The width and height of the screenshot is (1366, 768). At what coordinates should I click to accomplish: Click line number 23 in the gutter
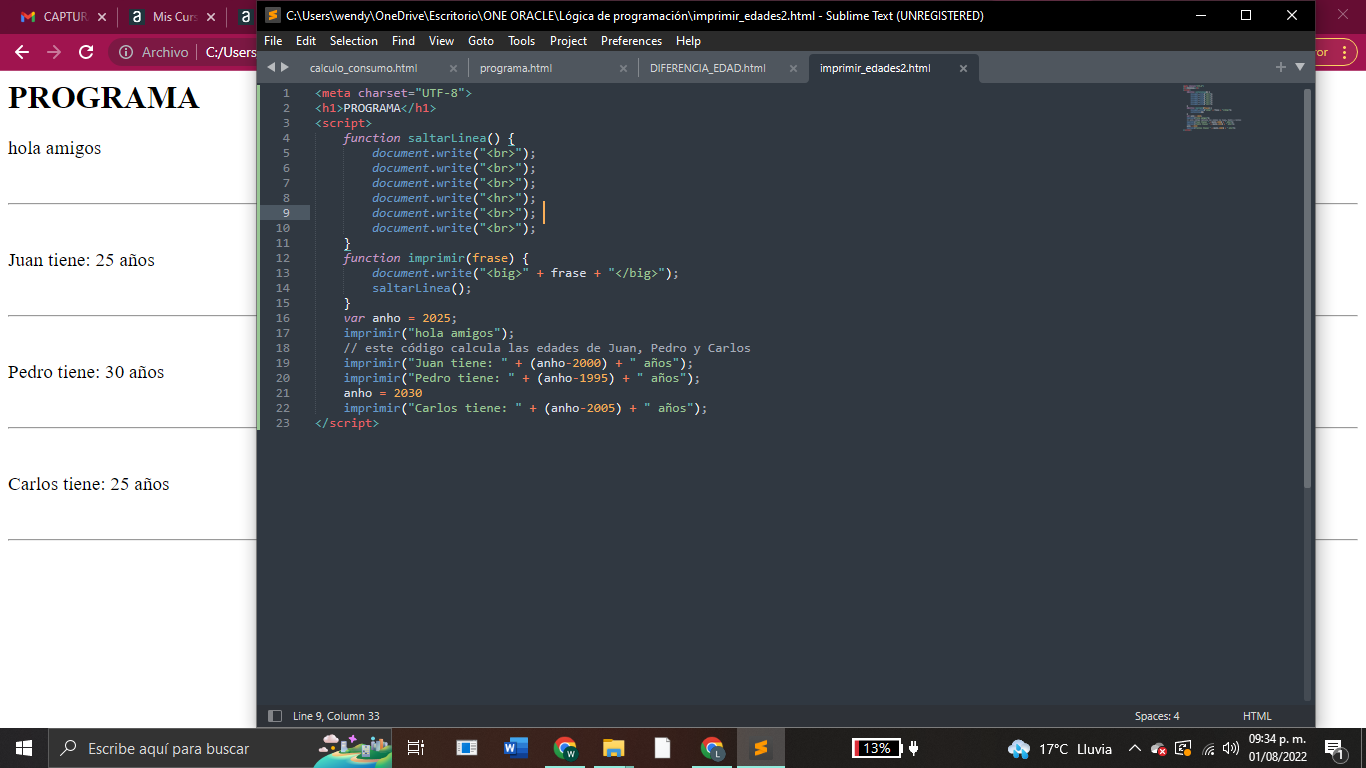[283, 423]
